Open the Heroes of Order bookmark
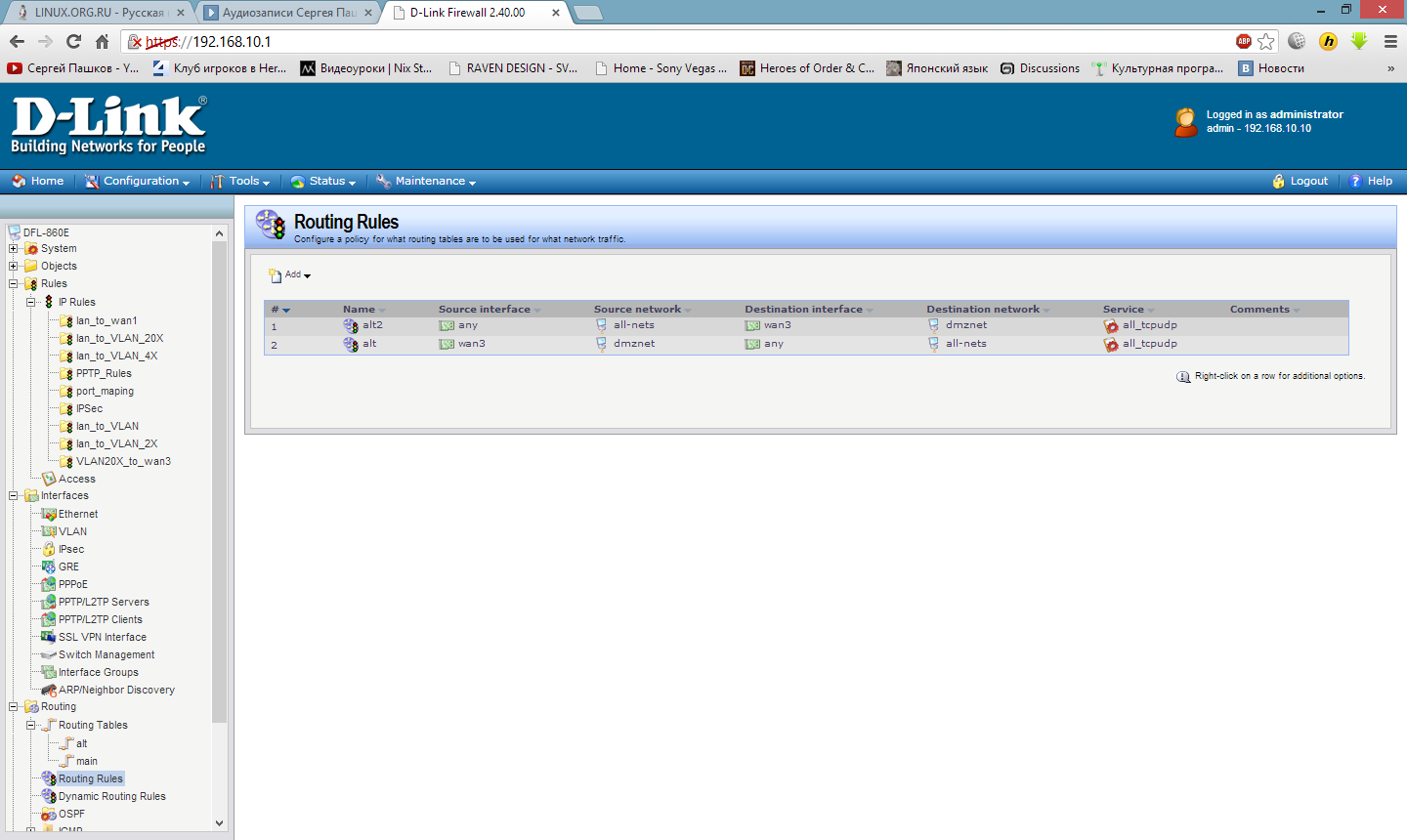 click(807, 68)
